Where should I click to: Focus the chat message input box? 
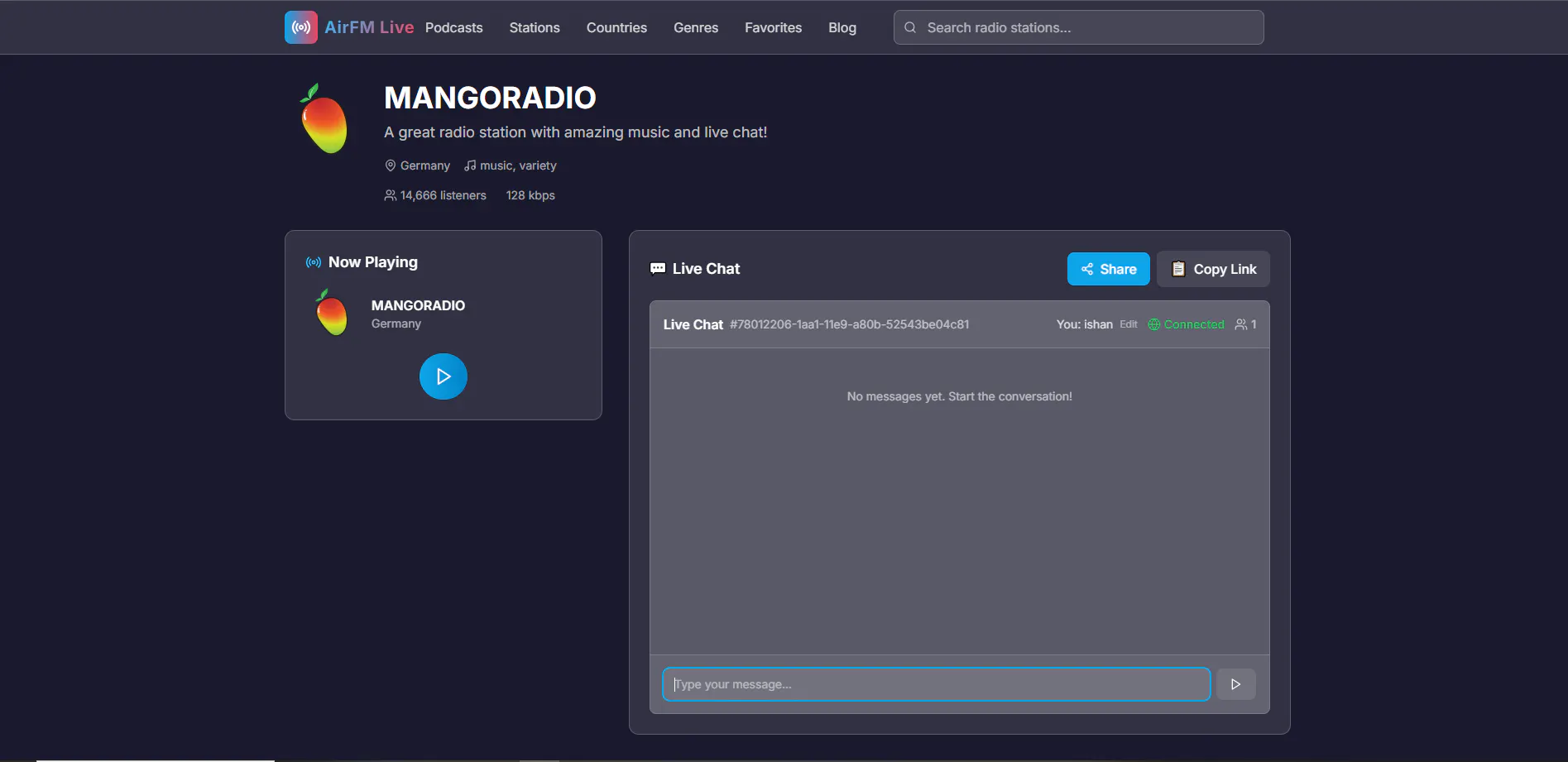(937, 684)
